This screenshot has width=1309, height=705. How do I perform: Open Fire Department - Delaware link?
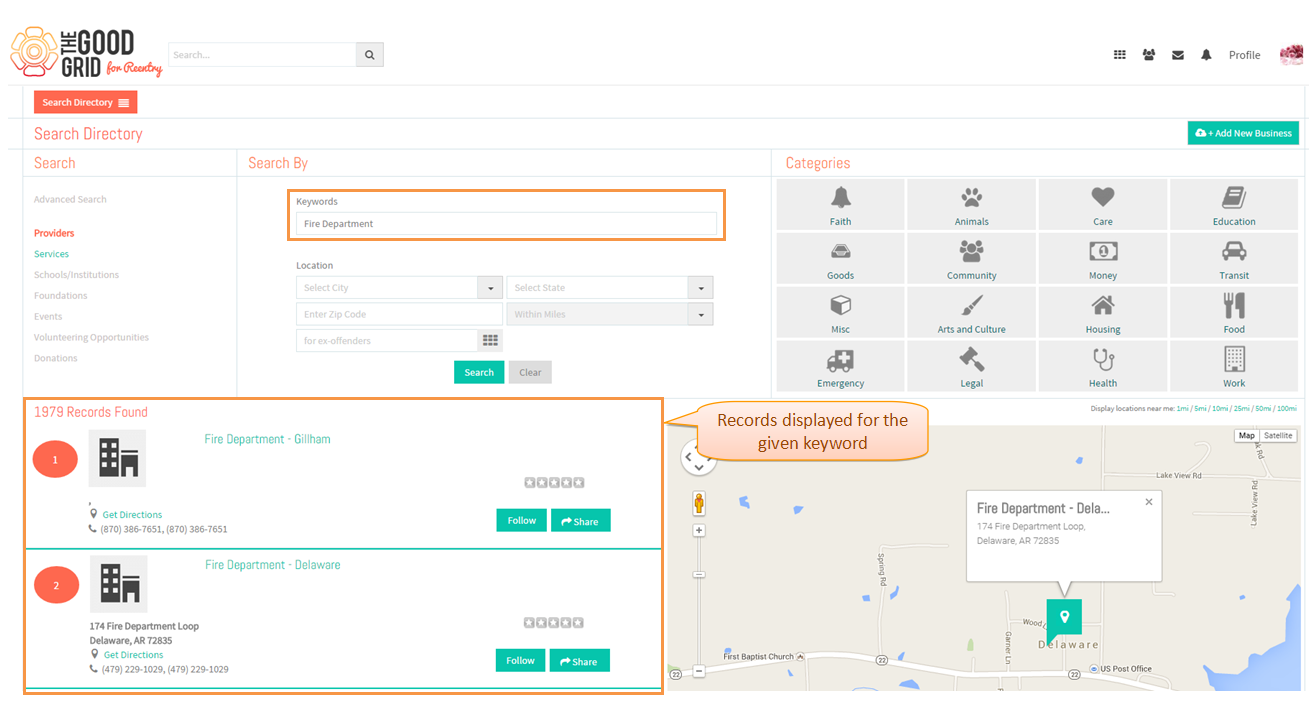[273, 565]
